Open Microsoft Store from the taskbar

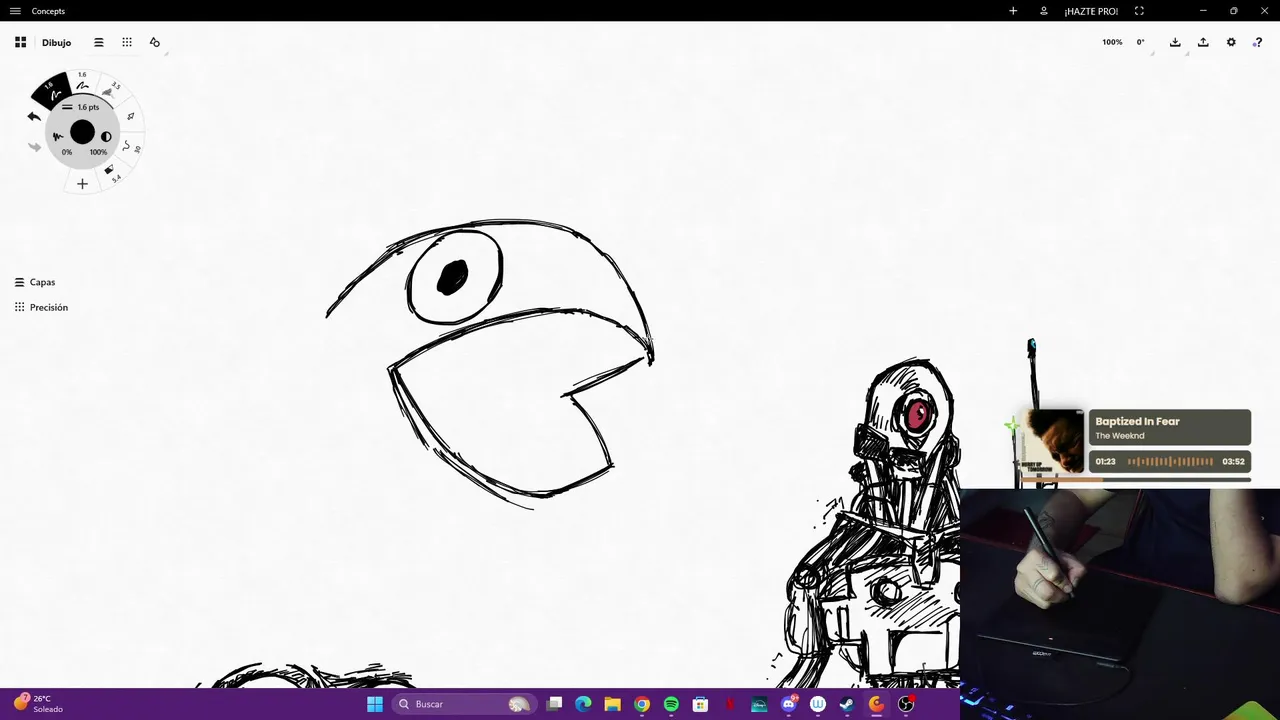pyautogui.click(x=700, y=704)
